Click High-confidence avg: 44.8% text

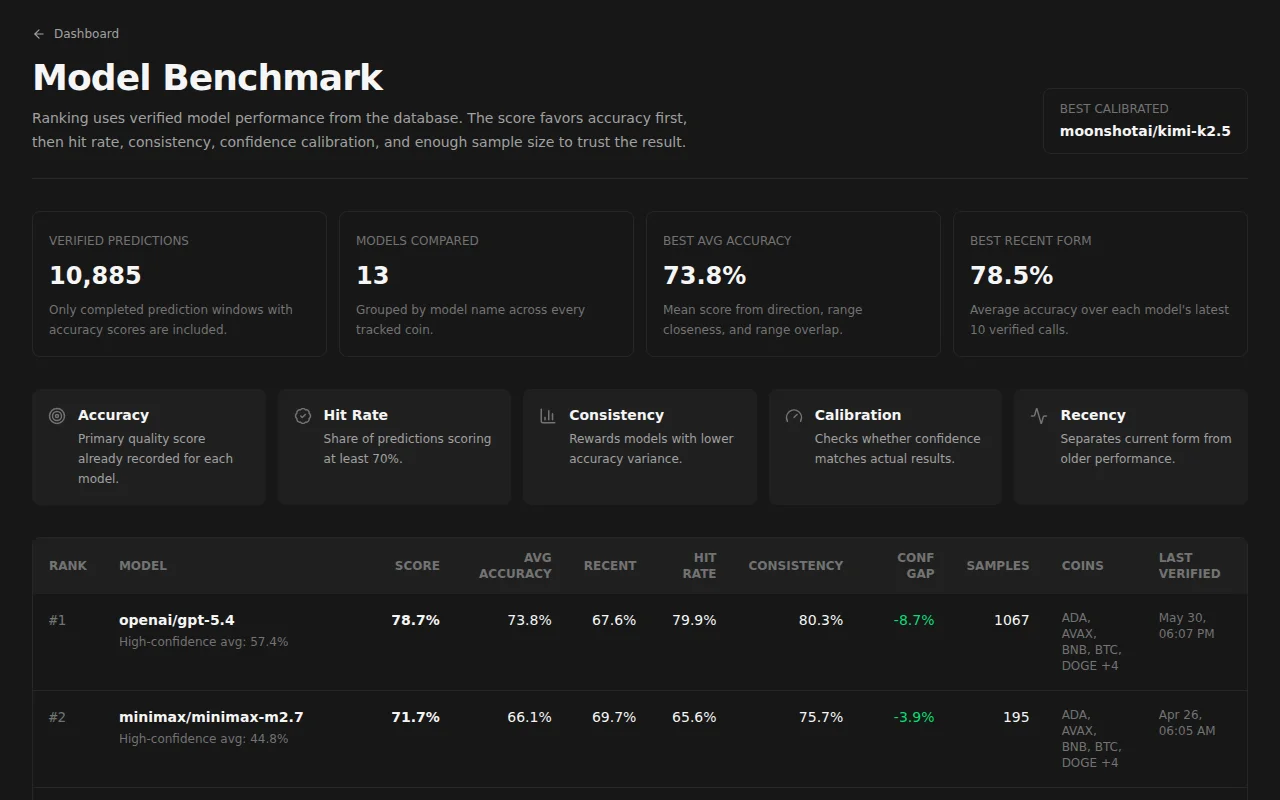pos(203,739)
